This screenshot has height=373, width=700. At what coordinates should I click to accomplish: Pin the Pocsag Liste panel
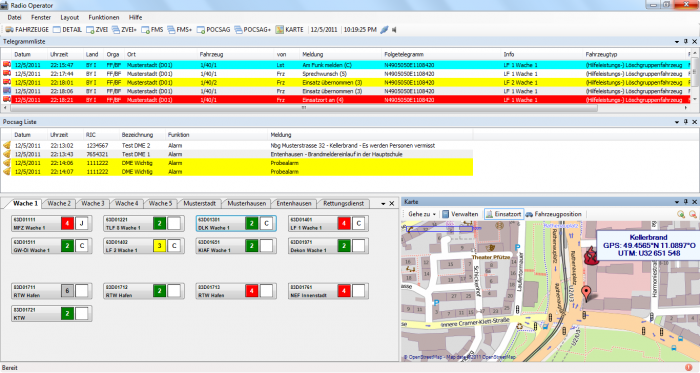click(x=686, y=122)
